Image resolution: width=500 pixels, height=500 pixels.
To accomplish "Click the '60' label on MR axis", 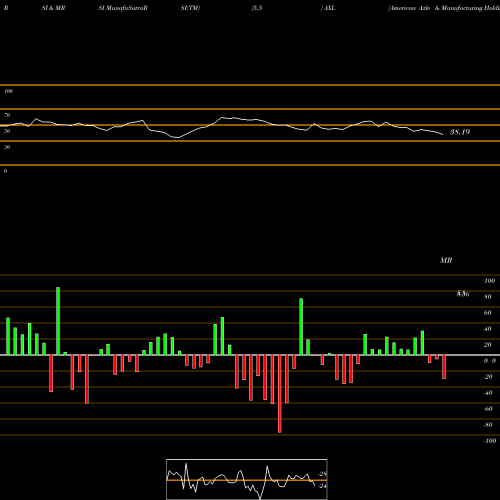I will coord(488,313).
